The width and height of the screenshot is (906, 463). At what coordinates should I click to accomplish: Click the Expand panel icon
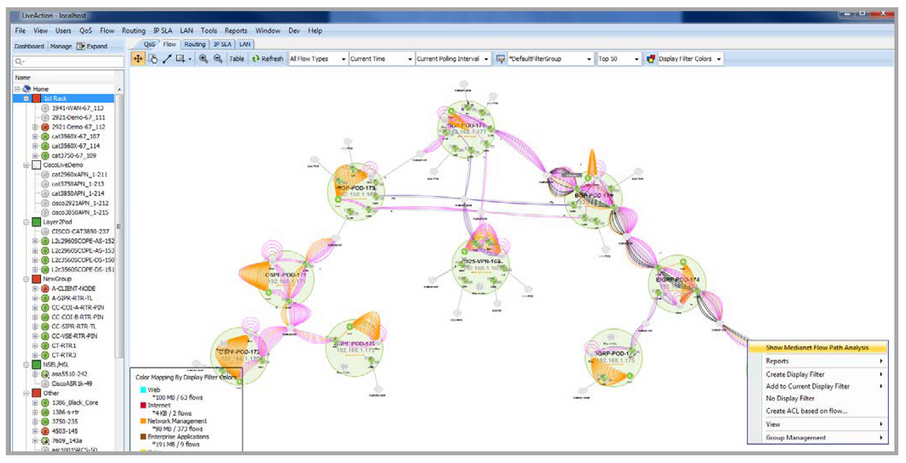click(81, 46)
